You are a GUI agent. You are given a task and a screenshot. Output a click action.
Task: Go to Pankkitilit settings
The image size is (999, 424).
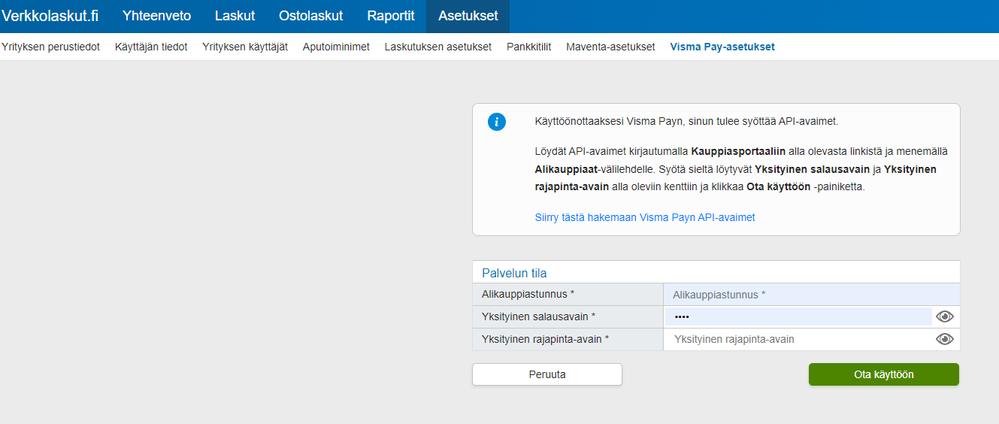(x=529, y=47)
